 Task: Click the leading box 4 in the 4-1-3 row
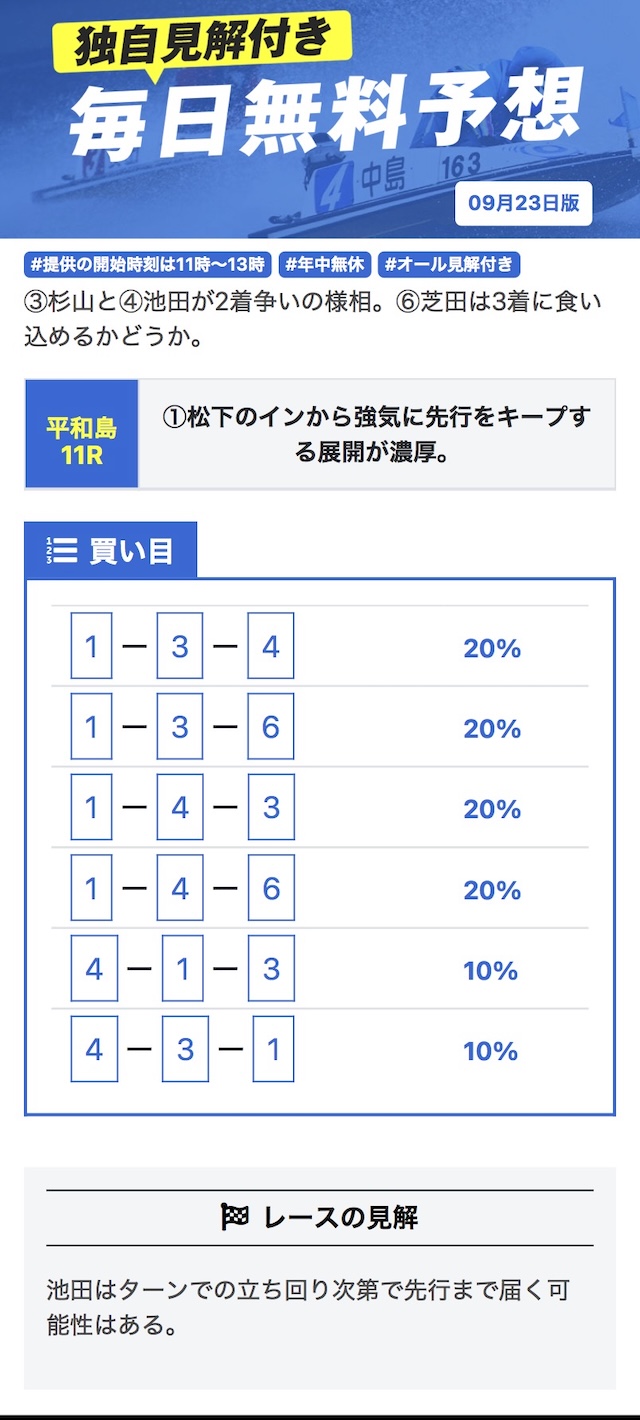[94, 969]
